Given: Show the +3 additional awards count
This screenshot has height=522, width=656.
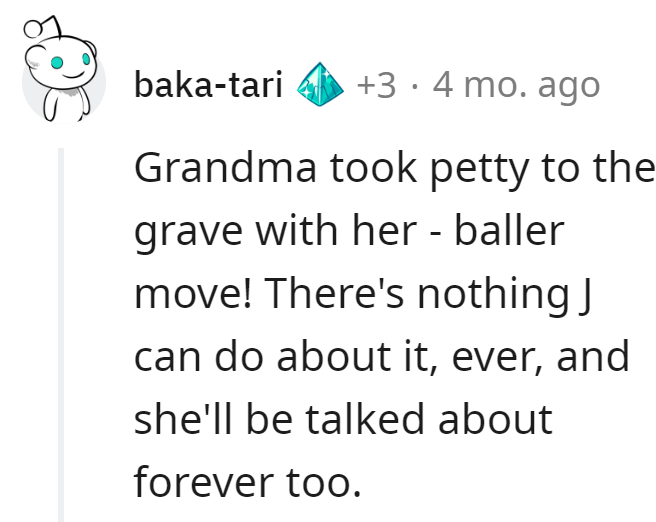Looking at the screenshot, I should pos(376,85).
